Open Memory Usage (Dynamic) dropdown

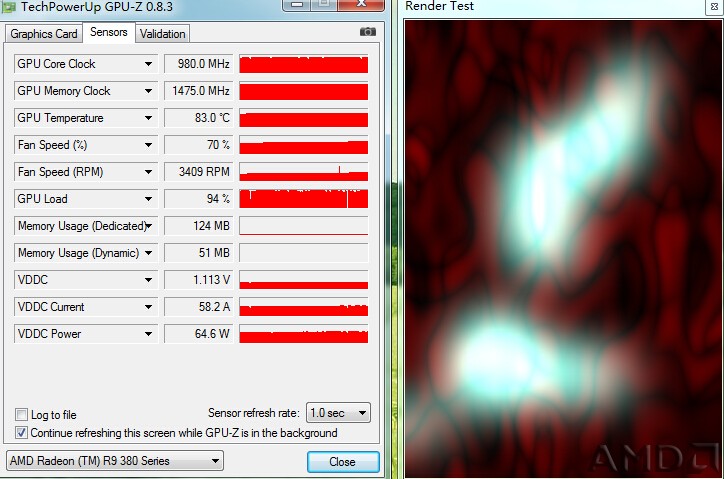point(148,253)
